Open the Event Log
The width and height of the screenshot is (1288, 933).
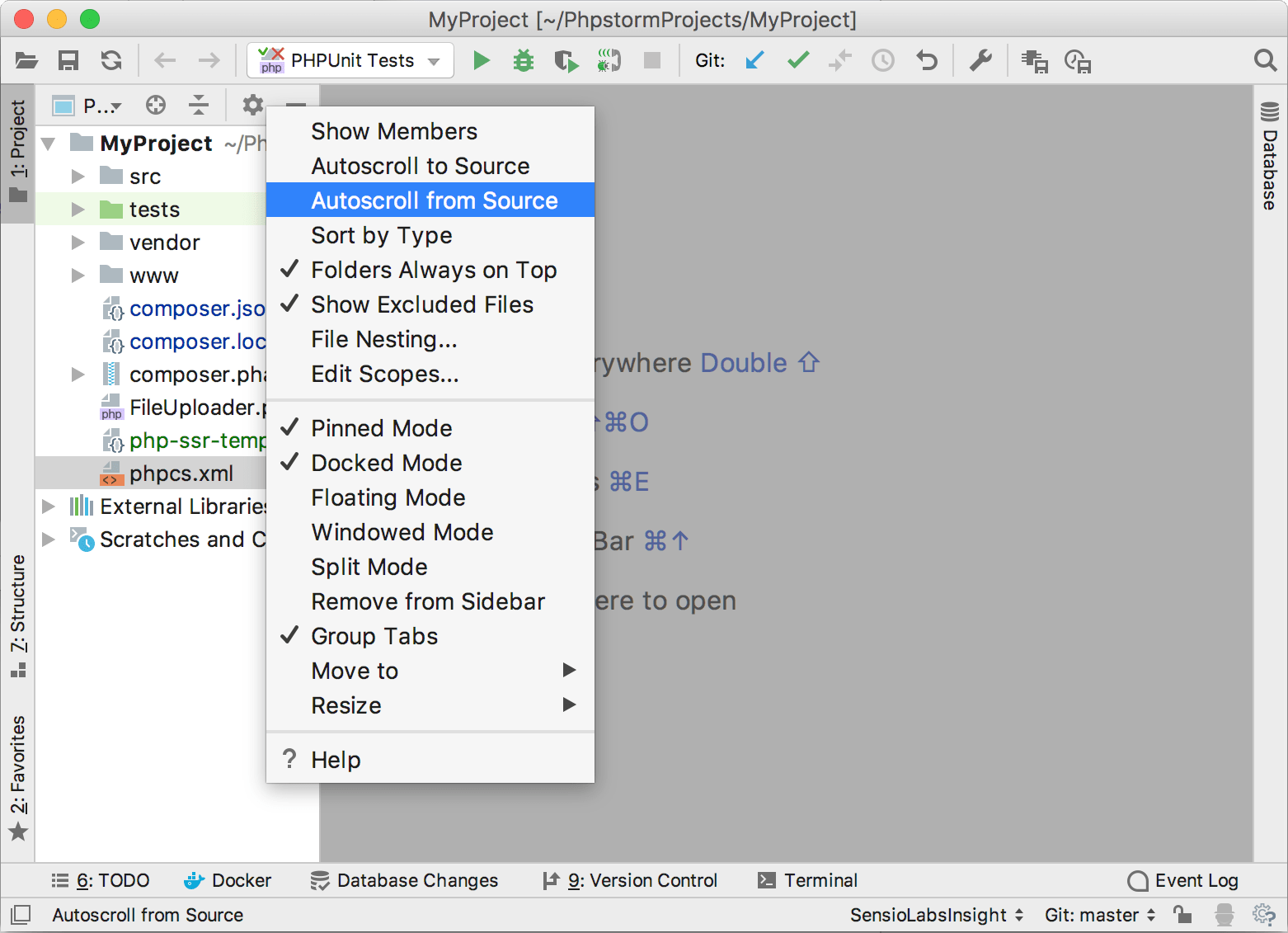pos(1196,880)
